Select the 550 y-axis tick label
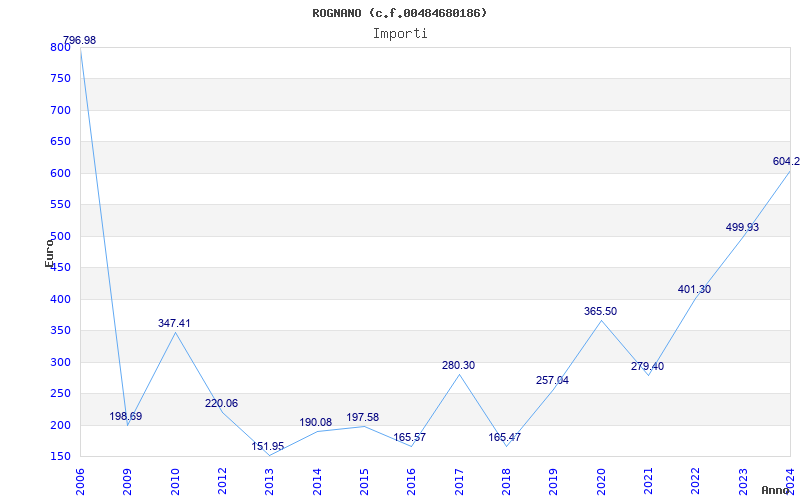Viewport: 800px width, 500px height. pyautogui.click(x=60, y=205)
